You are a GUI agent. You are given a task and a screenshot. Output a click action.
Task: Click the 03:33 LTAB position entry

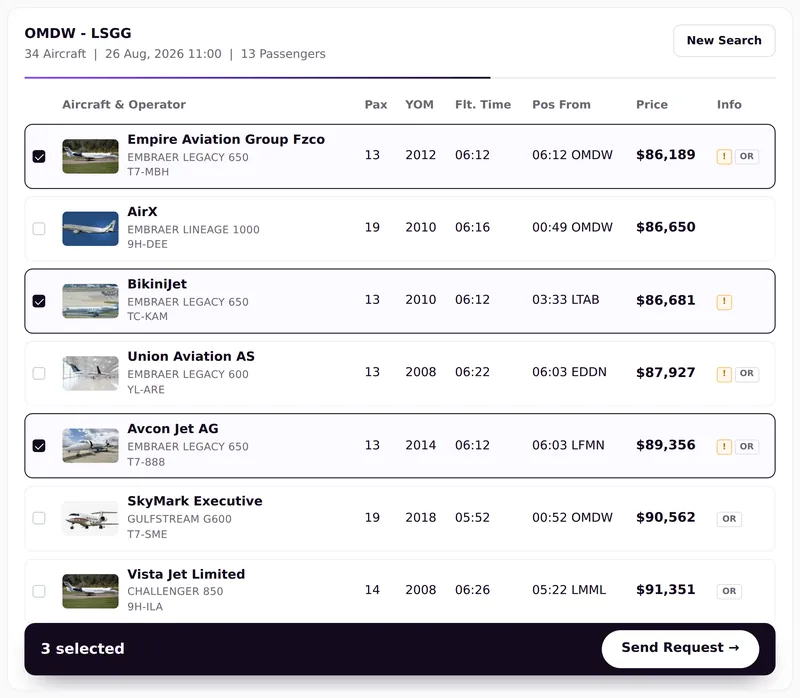coord(565,300)
